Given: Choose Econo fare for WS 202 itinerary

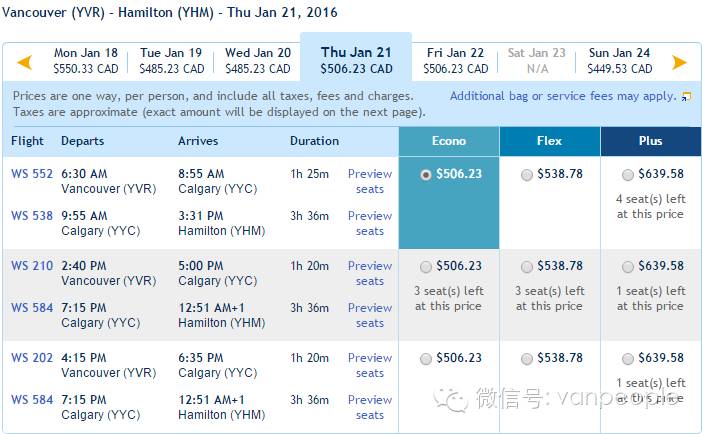Looking at the screenshot, I should [425, 359].
